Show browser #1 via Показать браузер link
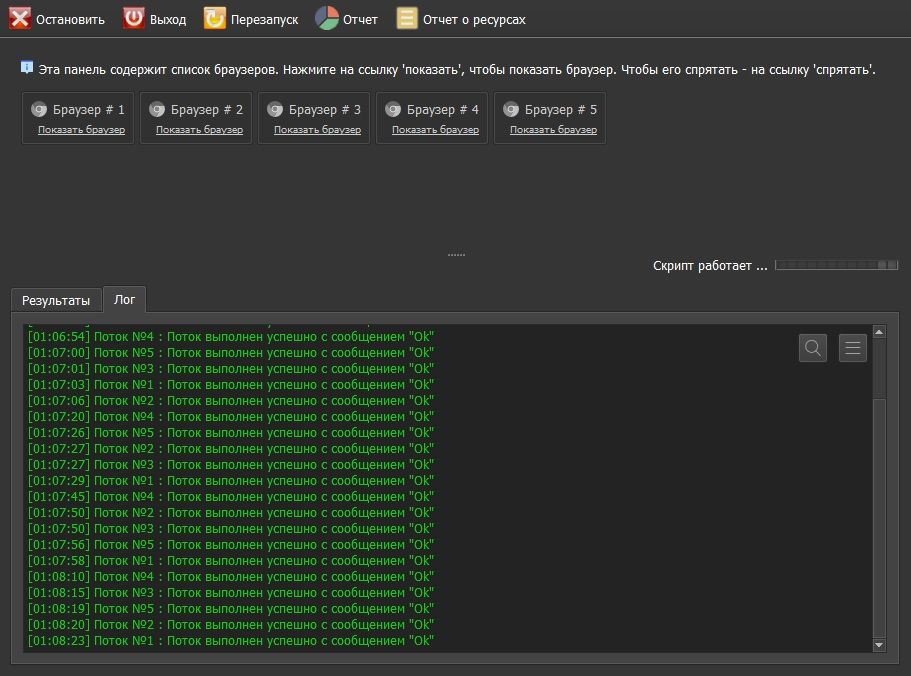This screenshot has width=911, height=676. pyautogui.click(x=81, y=130)
